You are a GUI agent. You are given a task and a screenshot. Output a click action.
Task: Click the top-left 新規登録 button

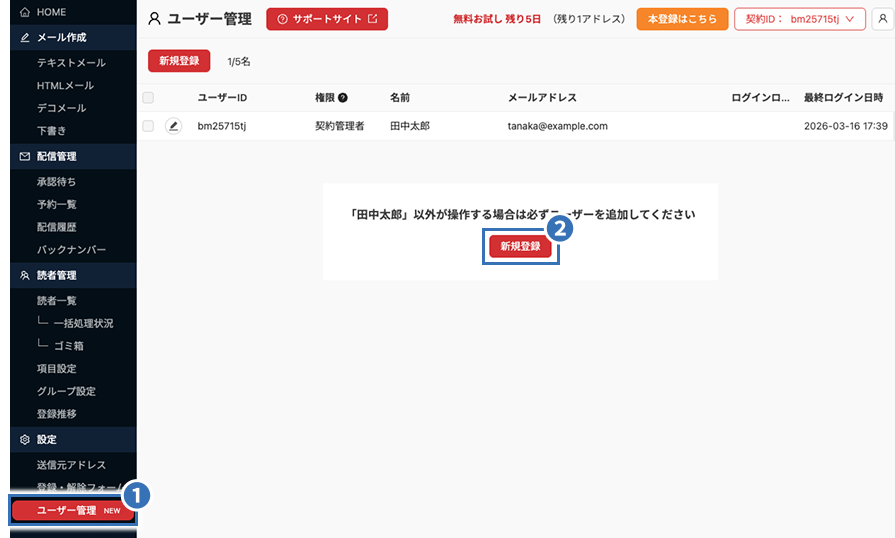(179, 61)
